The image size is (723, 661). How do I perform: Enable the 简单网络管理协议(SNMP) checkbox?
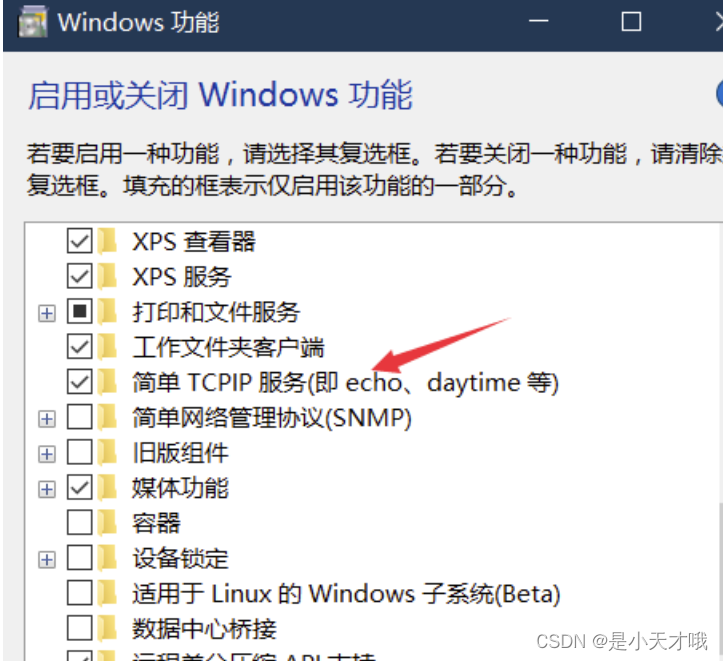tap(79, 417)
